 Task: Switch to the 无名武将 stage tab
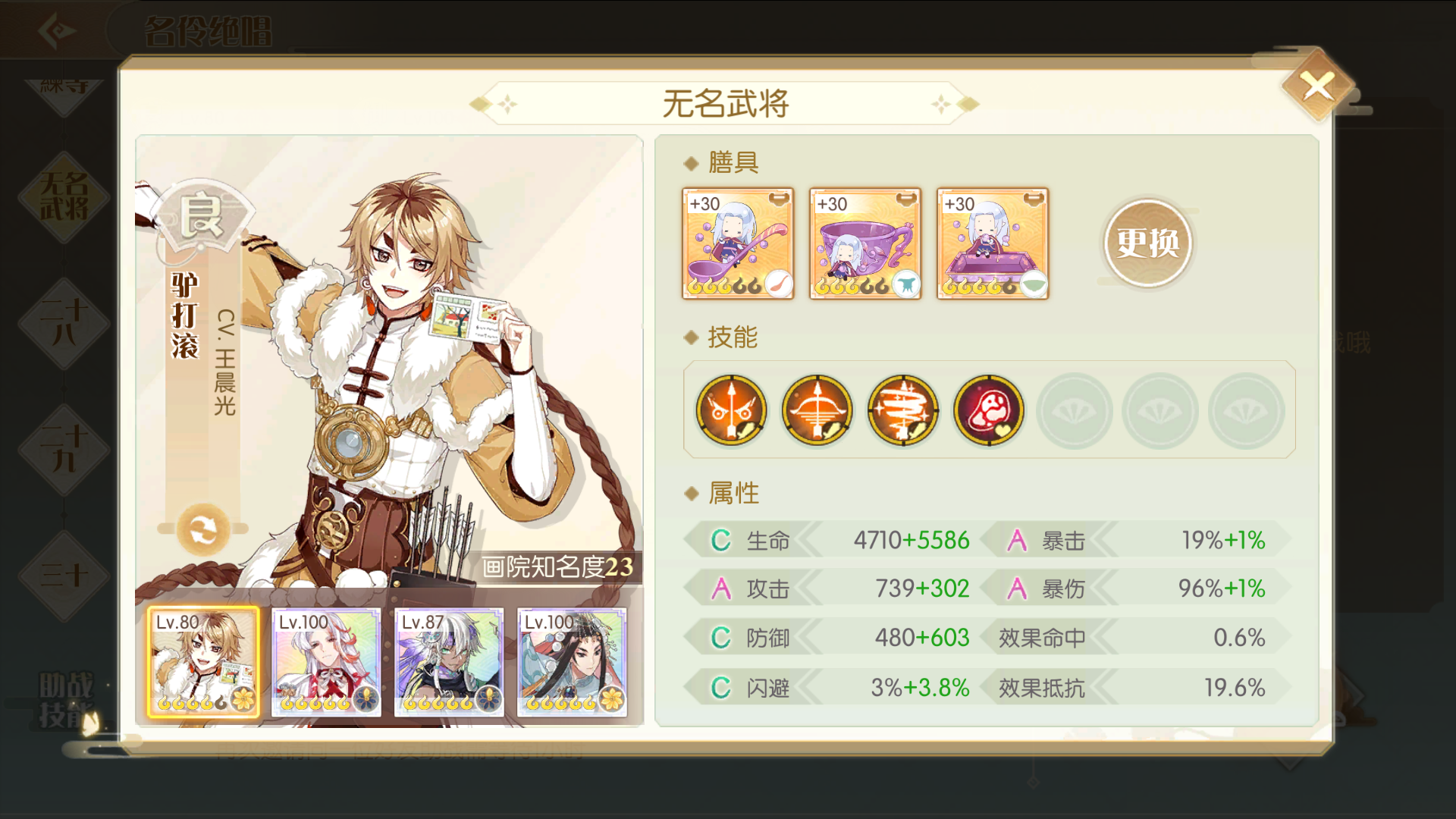(64, 196)
